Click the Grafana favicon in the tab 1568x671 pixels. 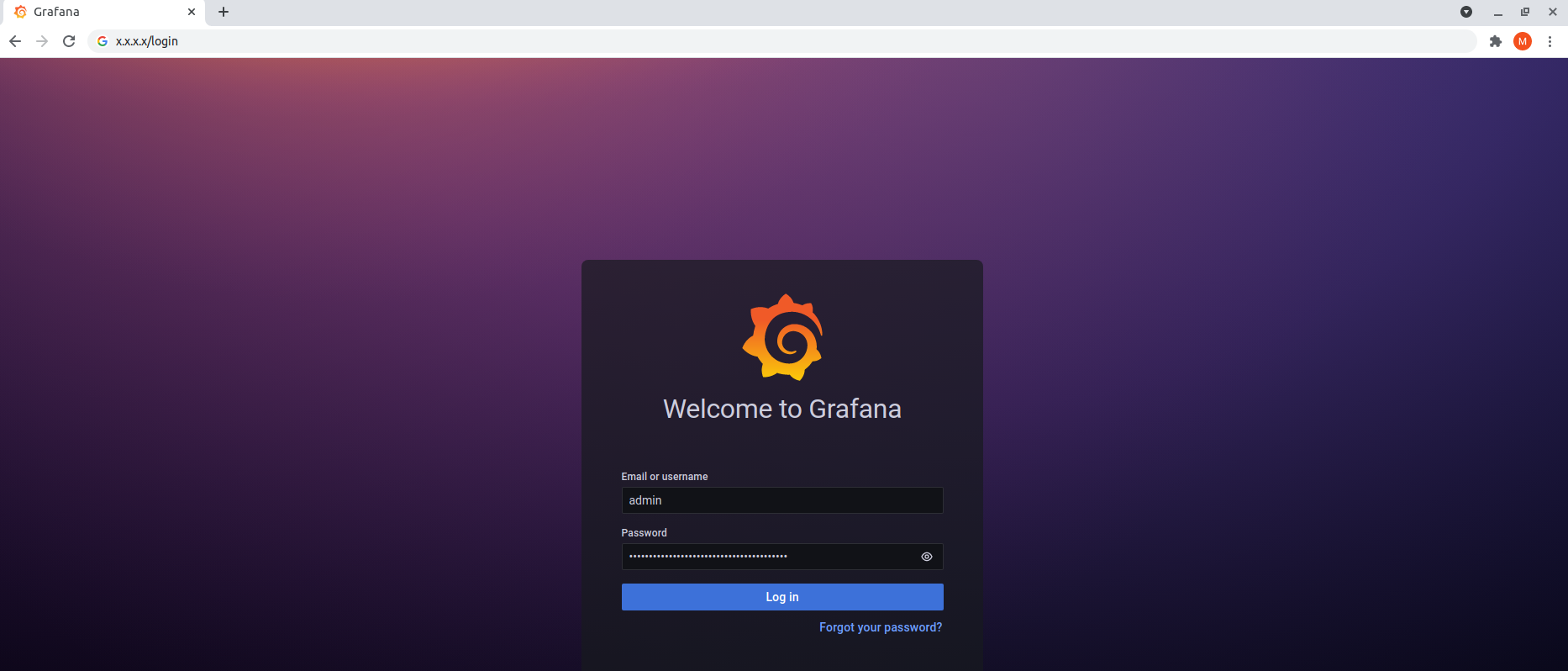point(20,12)
